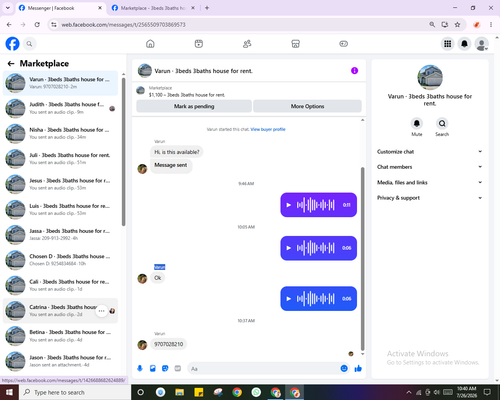Open the Luis conversation
This screenshot has width=500, height=400.
coord(60,209)
